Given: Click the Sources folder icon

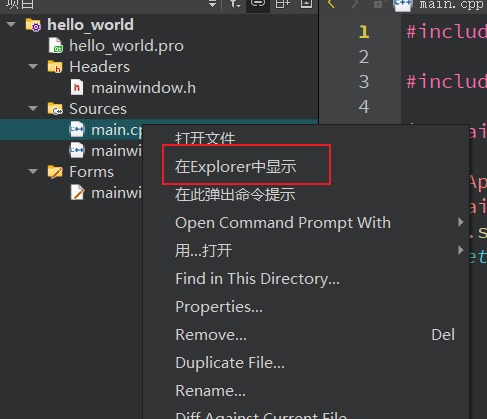Looking at the screenshot, I should click(x=55, y=109).
